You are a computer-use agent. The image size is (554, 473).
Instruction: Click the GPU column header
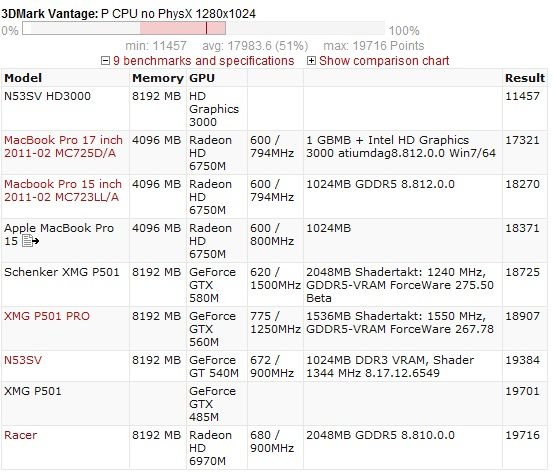[x=202, y=78]
